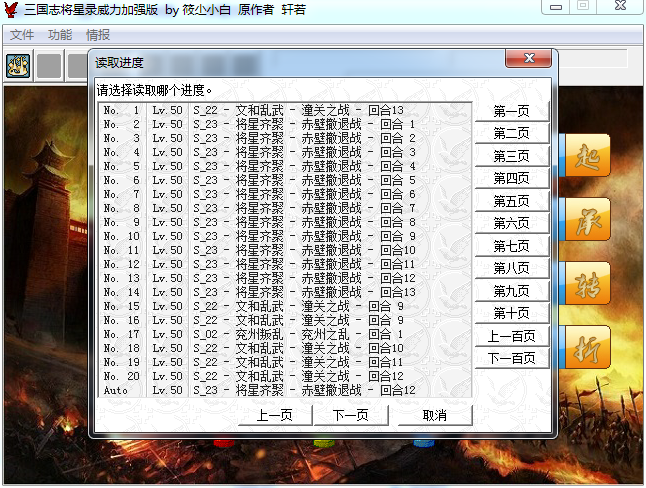
Task: Click the blue emblem toolbar icon
Action: 18,66
